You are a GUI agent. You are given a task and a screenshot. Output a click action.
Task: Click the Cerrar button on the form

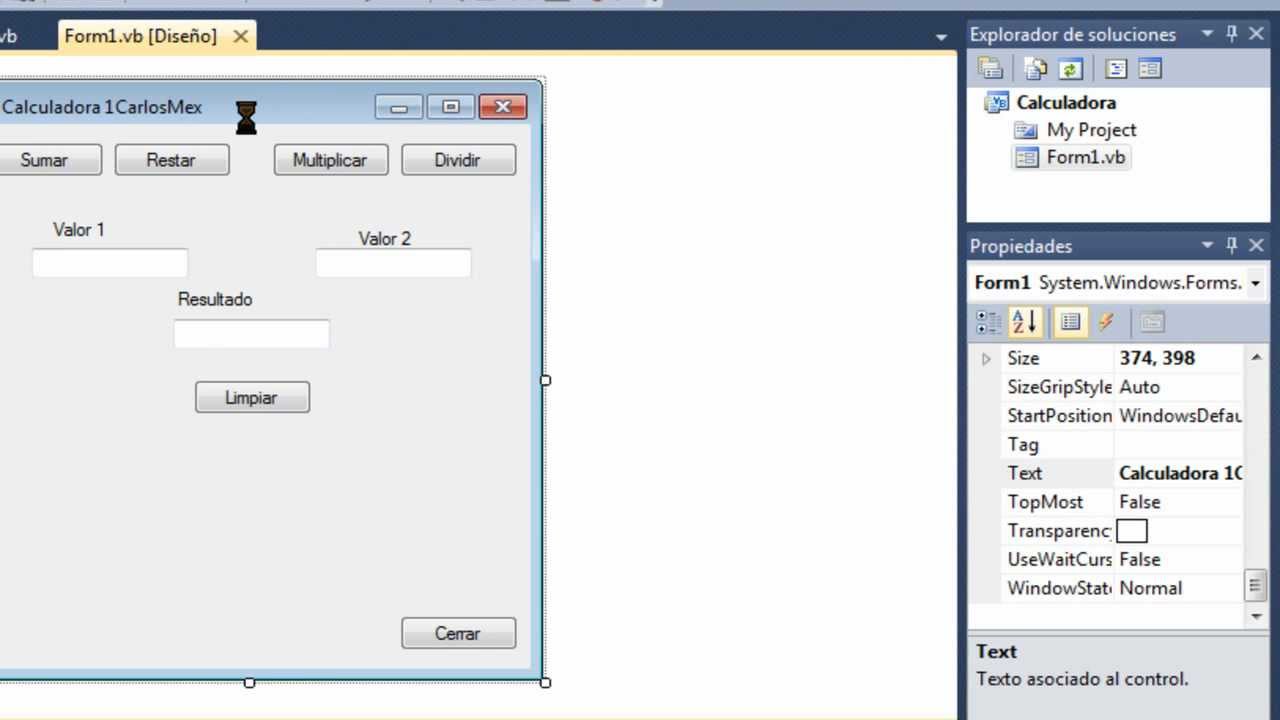(x=459, y=633)
